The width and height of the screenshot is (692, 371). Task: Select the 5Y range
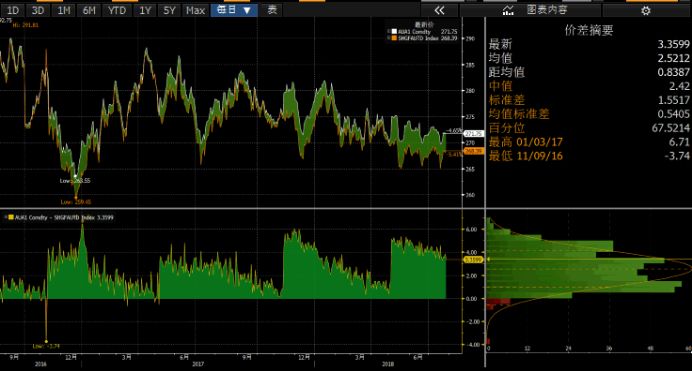point(169,11)
